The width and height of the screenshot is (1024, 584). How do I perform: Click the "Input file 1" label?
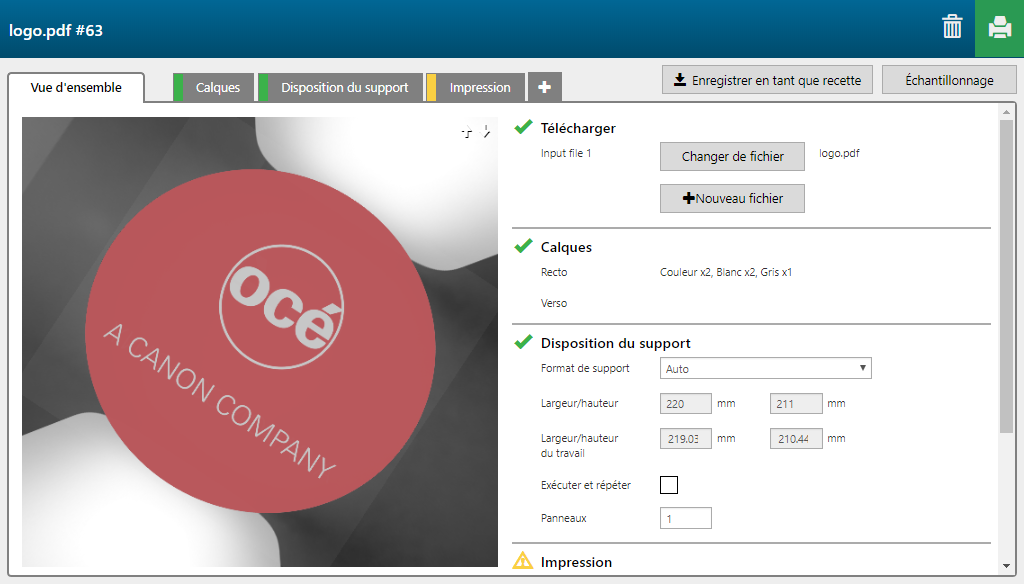(x=566, y=154)
